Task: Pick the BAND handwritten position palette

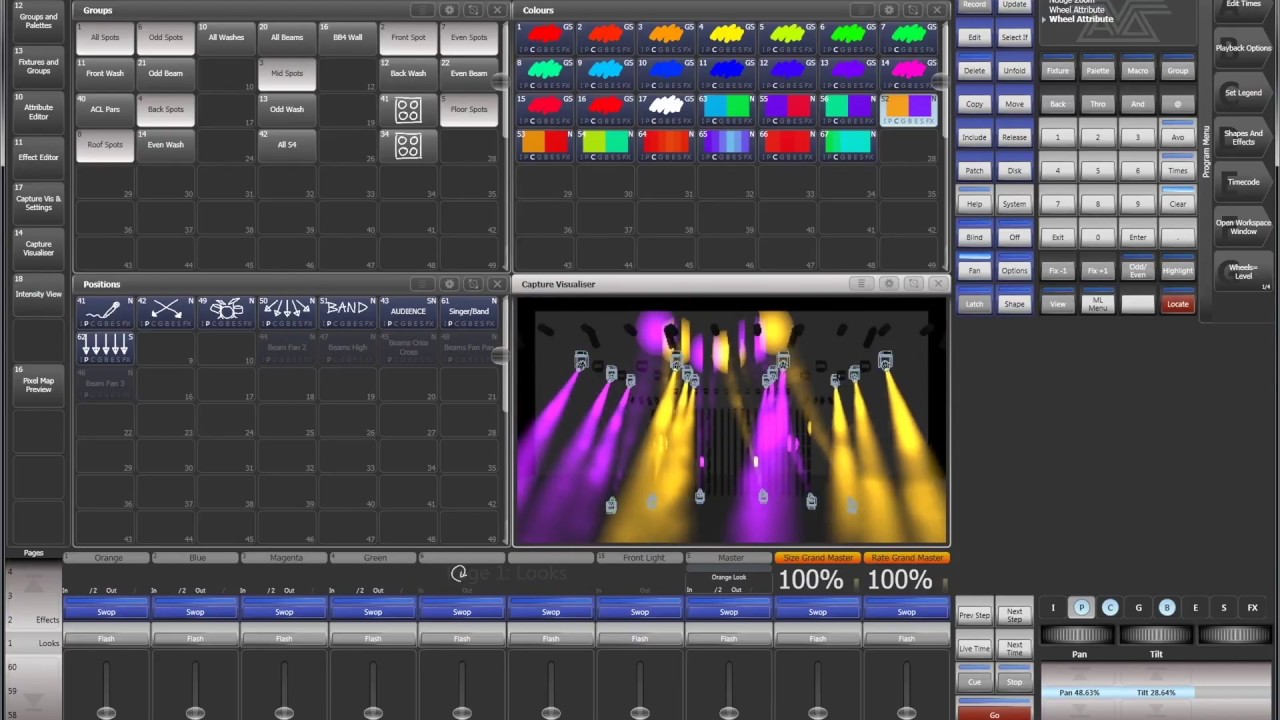Action: point(347,311)
